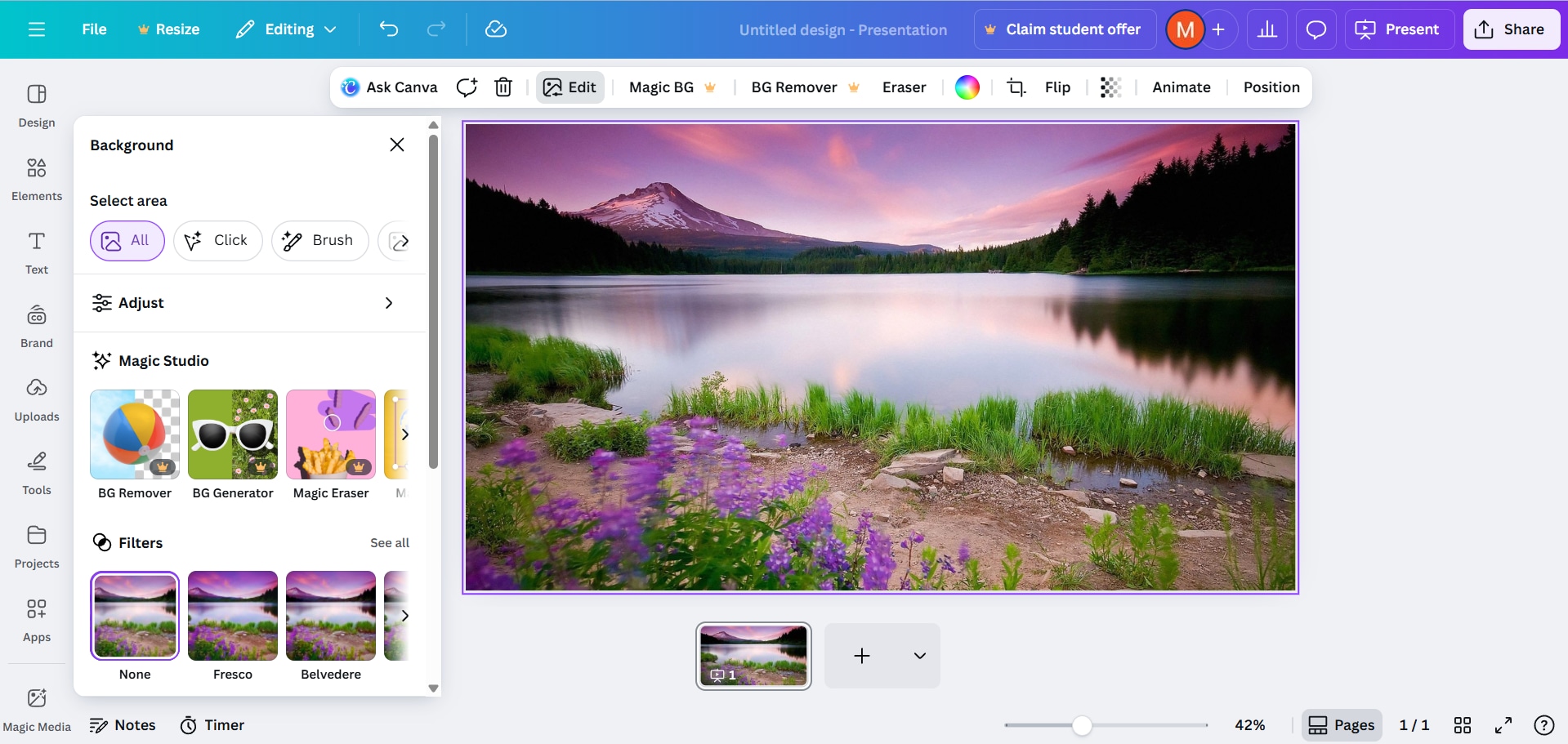Redo the last action
Screen dimensions: 1568x744
click(x=436, y=29)
